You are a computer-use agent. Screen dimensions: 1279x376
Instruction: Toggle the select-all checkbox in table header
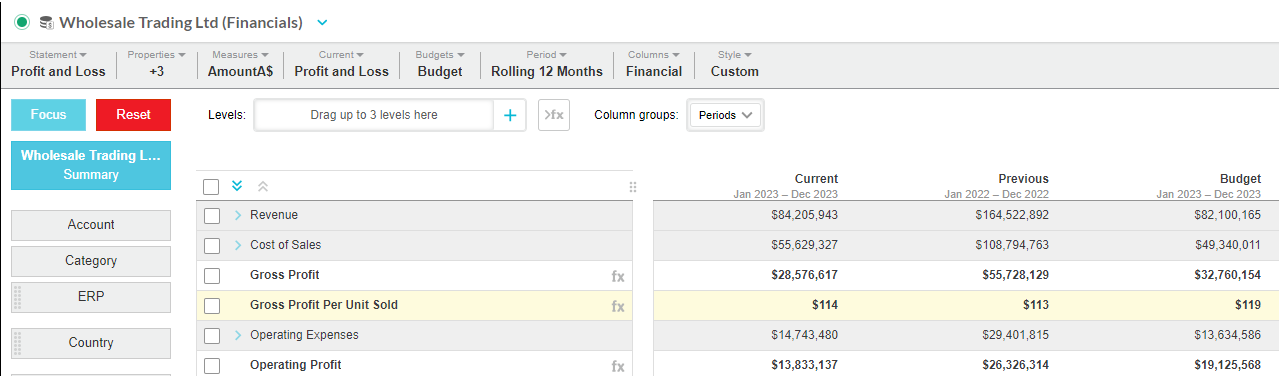[x=211, y=186]
